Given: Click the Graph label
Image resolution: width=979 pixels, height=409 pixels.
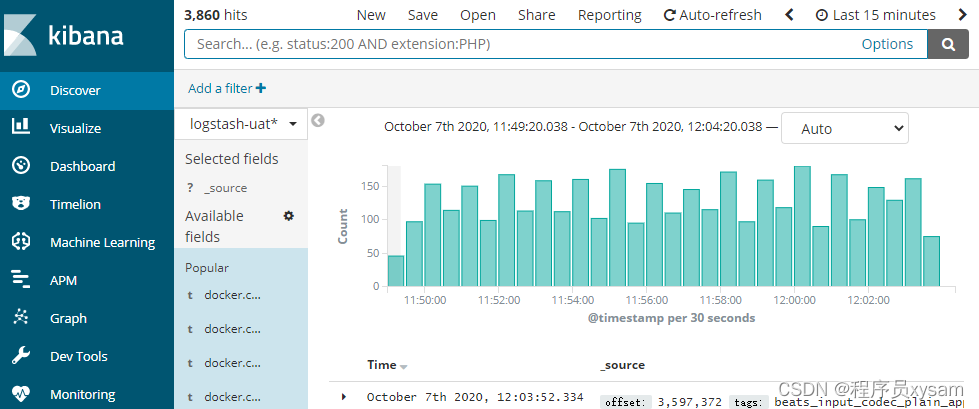Looking at the screenshot, I should (68, 318).
